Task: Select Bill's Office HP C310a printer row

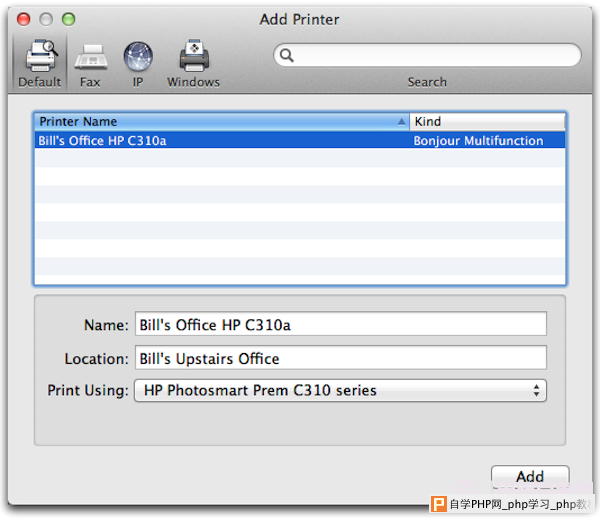Action: coord(300,140)
